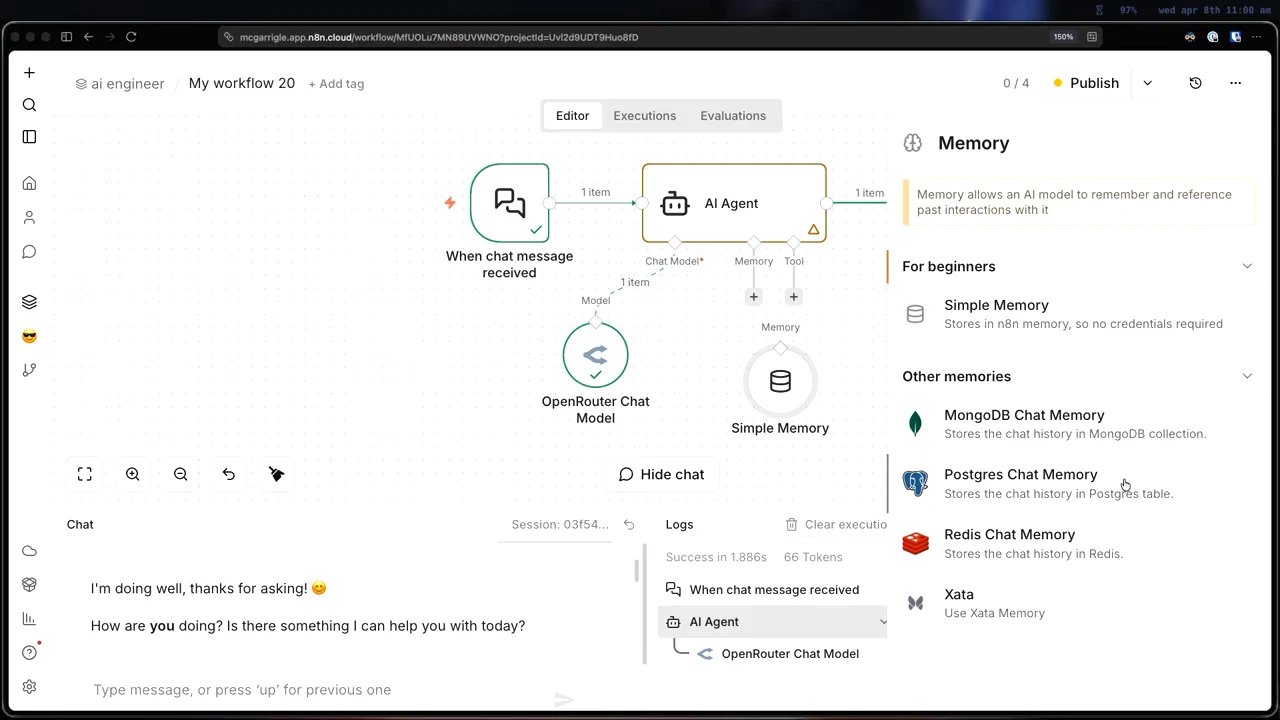The image size is (1280, 720).
Task: Open the home icon in sidebar
Action: click(x=29, y=183)
